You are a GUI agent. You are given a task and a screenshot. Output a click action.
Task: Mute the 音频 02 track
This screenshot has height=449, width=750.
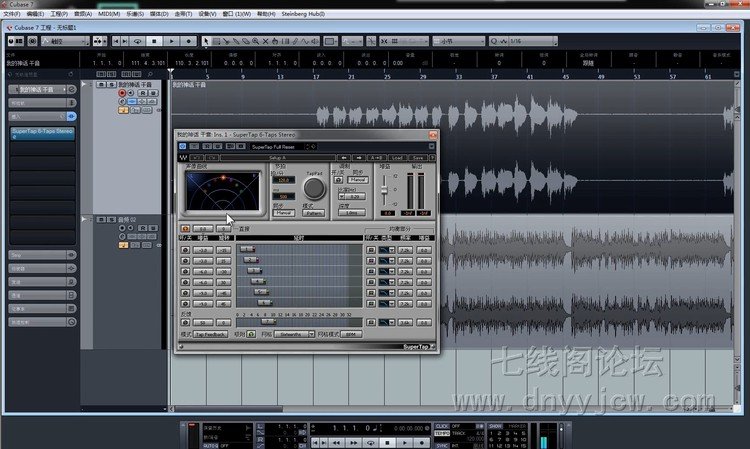click(x=101, y=219)
